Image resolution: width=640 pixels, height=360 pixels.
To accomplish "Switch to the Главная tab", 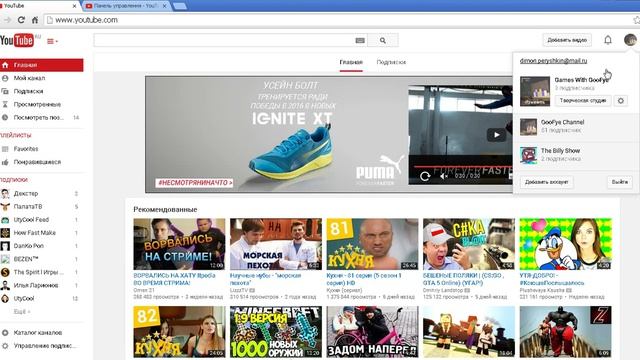I will tap(351, 62).
